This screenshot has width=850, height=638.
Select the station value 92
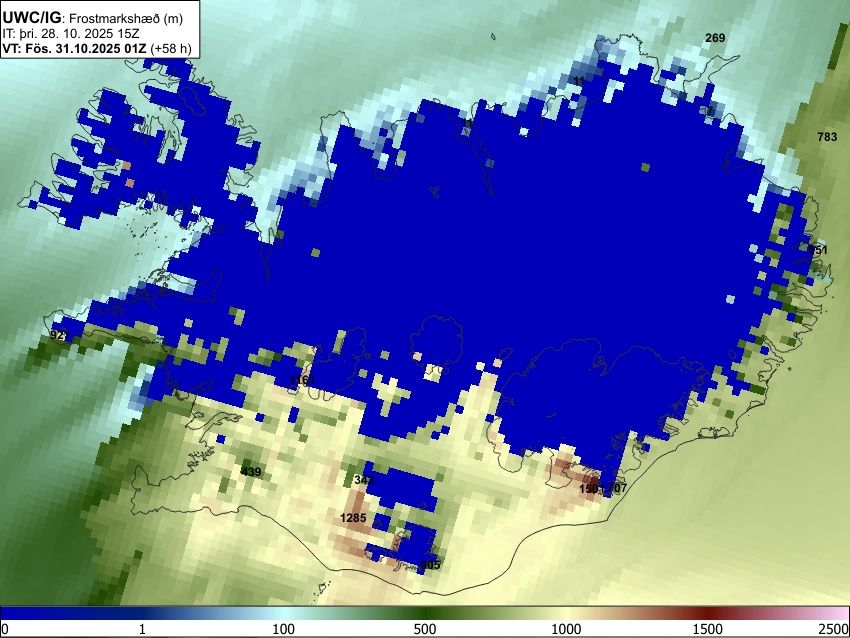pos(57,334)
